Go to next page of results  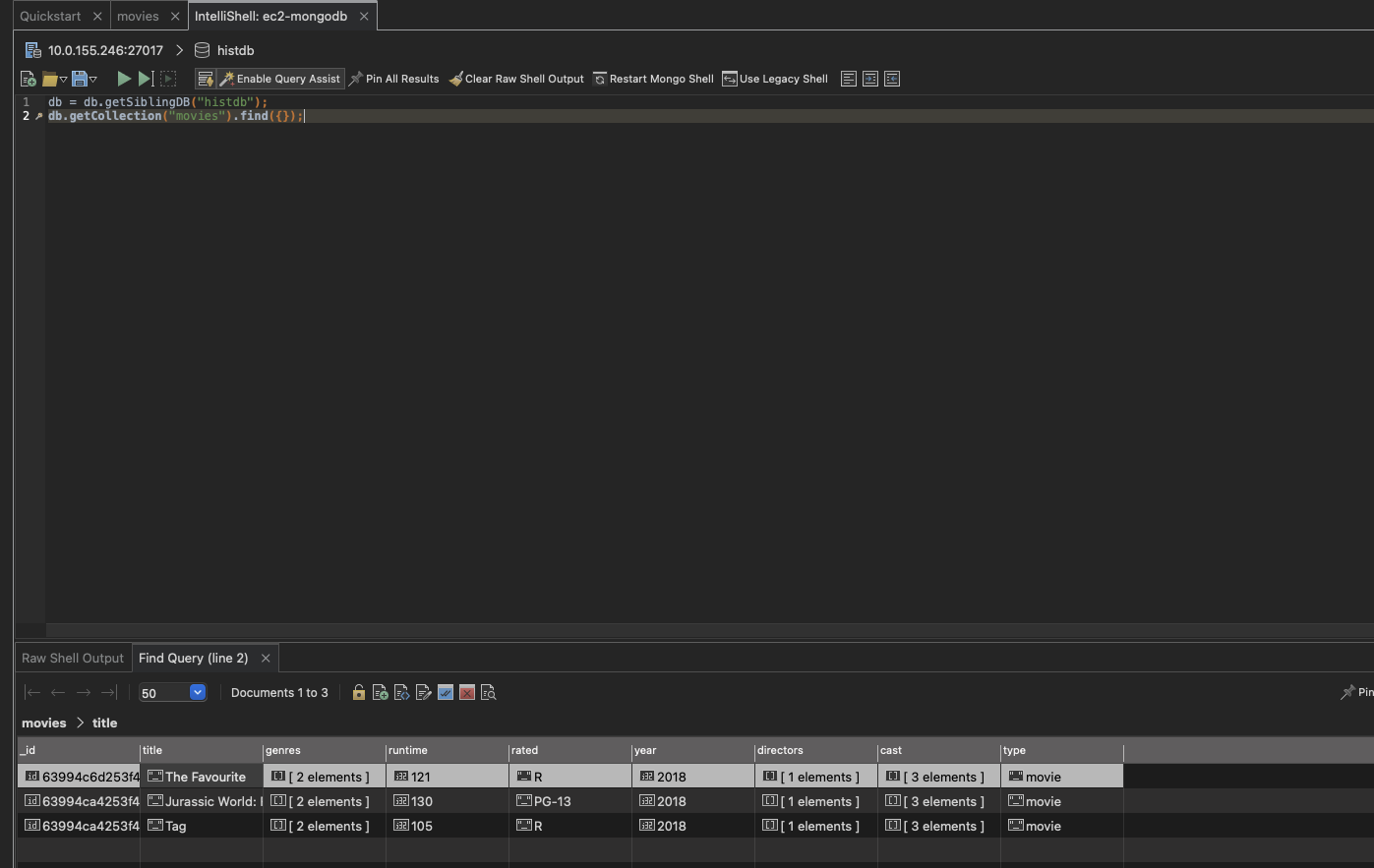(84, 693)
